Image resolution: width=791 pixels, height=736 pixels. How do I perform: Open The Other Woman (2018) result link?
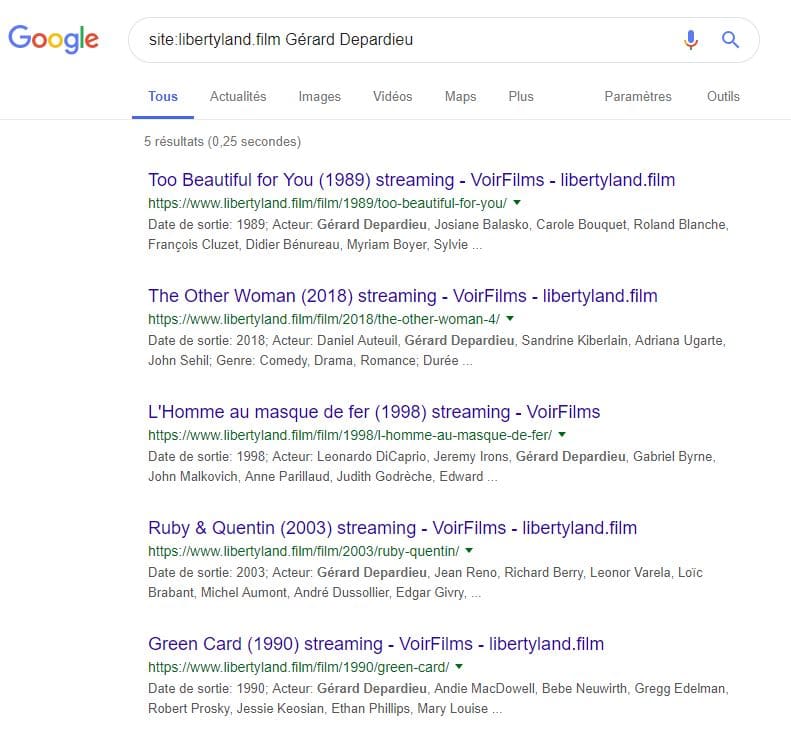[x=403, y=296]
